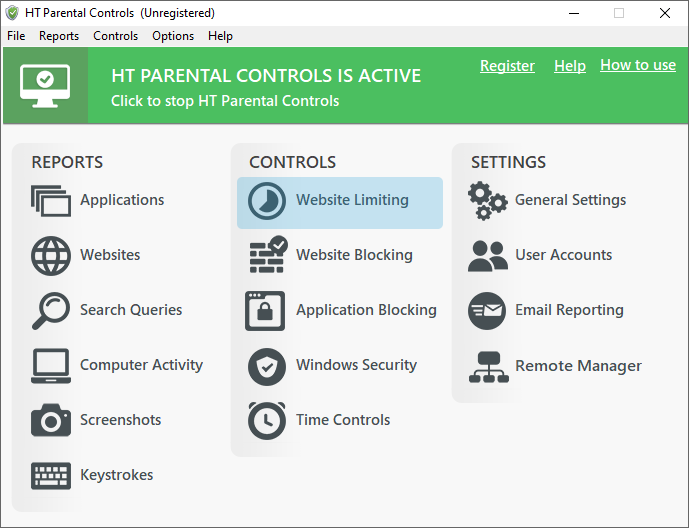This screenshot has height=528, width=689.
Task: Select the Website Limiting label
Action: [352, 200]
